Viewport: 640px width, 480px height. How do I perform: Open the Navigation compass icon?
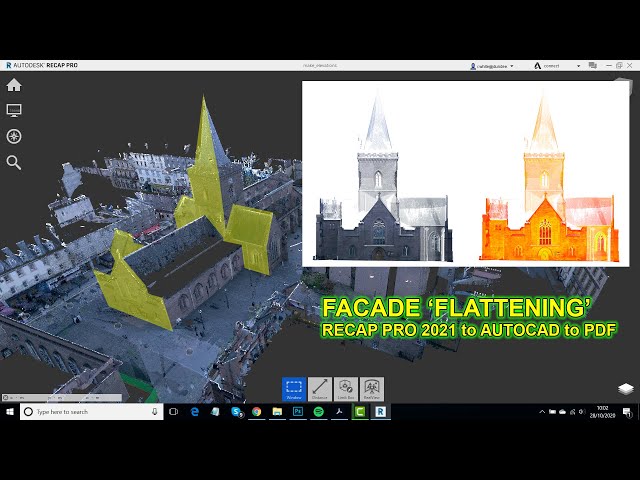(x=14, y=137)
